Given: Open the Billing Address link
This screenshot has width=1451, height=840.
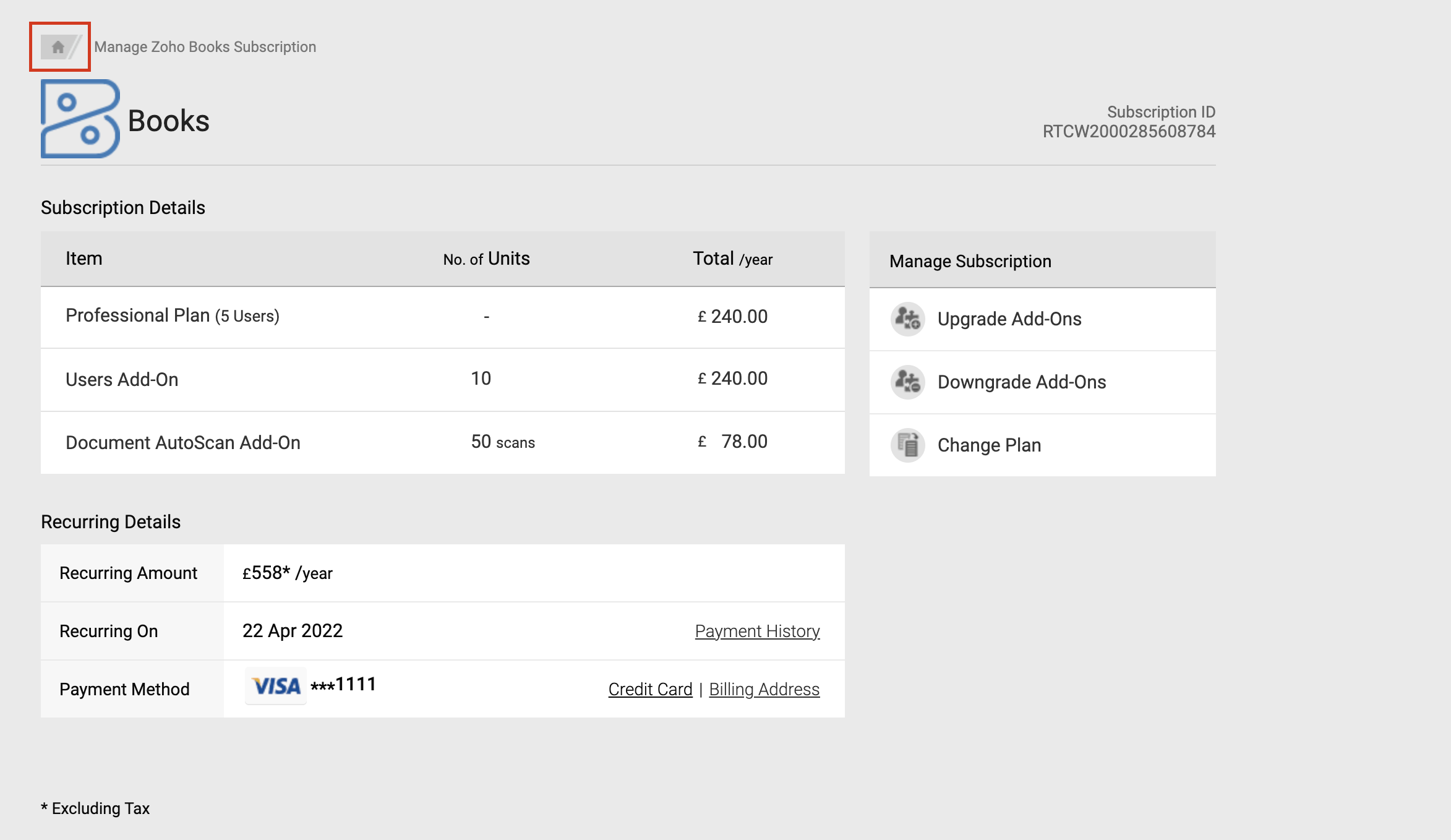Looking at the screenshot, I should [764, 689].
